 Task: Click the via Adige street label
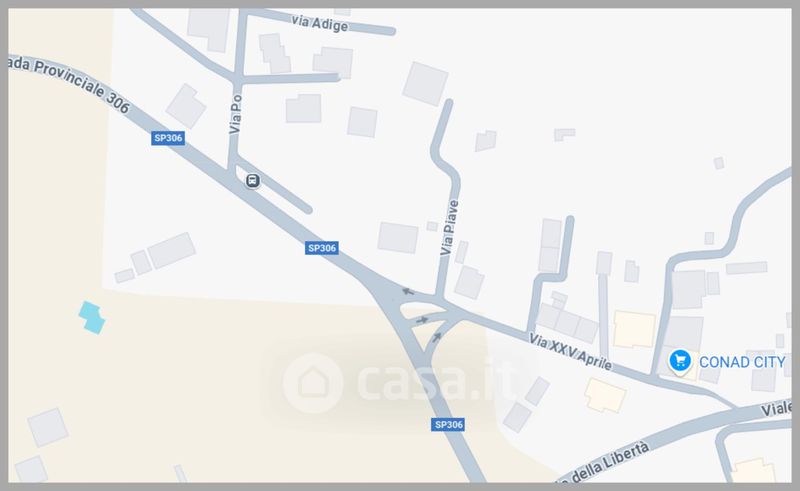[x=320, y=23]
